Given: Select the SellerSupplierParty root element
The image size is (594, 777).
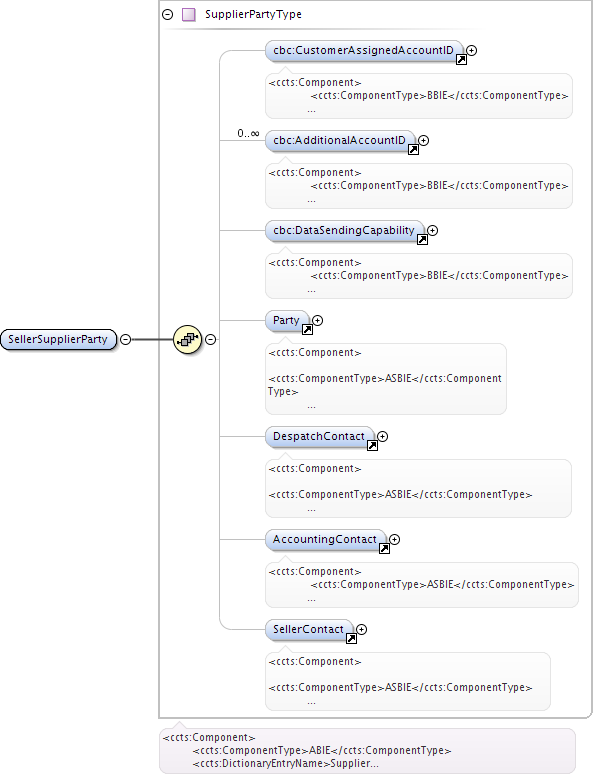Looking at the screenshot, I should click(58, 339).
